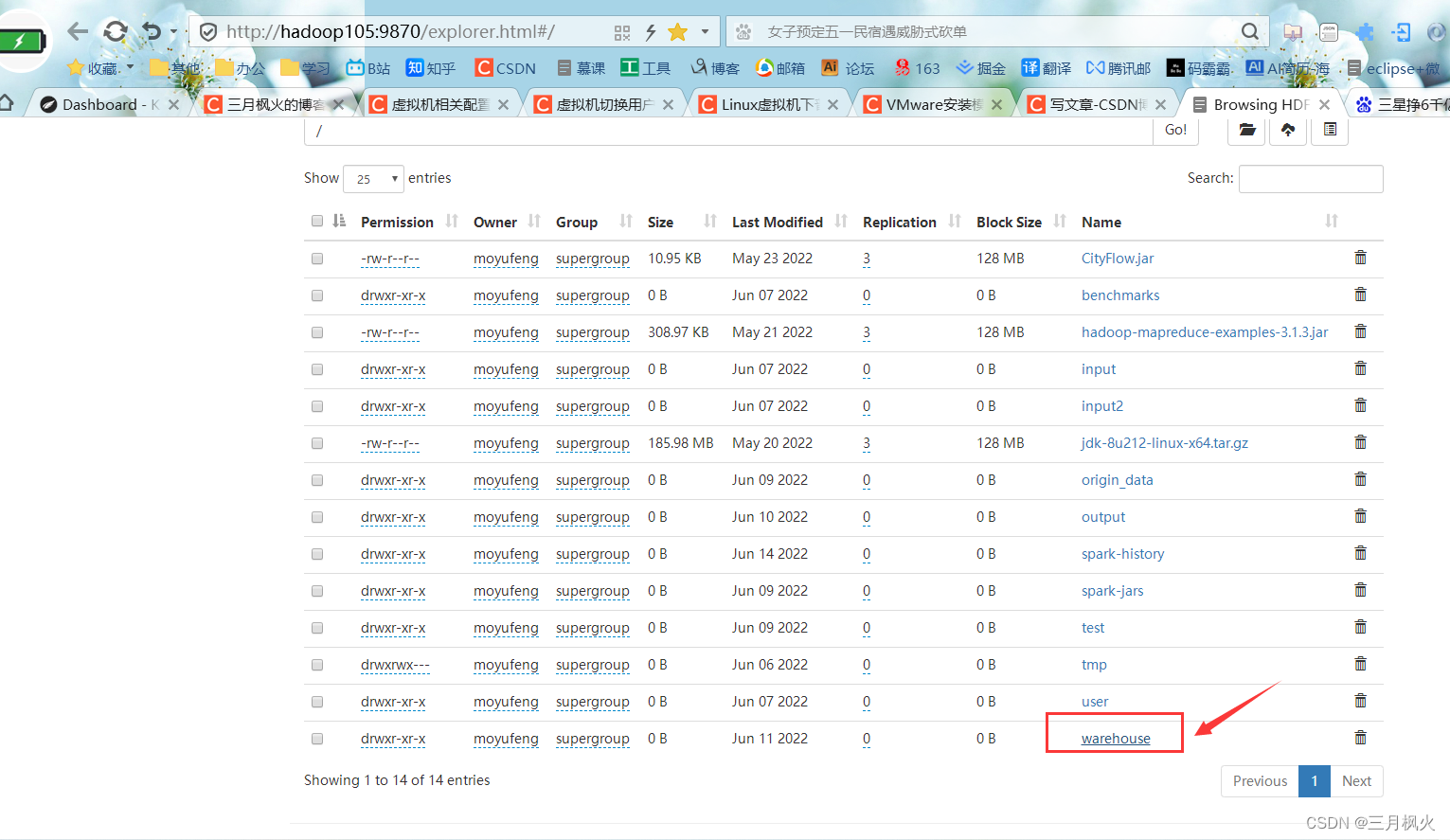This screenshot has width=1450, height=840.
Task: Click the Search input field
Action: pyautogui.click(x=1311, y=179)
